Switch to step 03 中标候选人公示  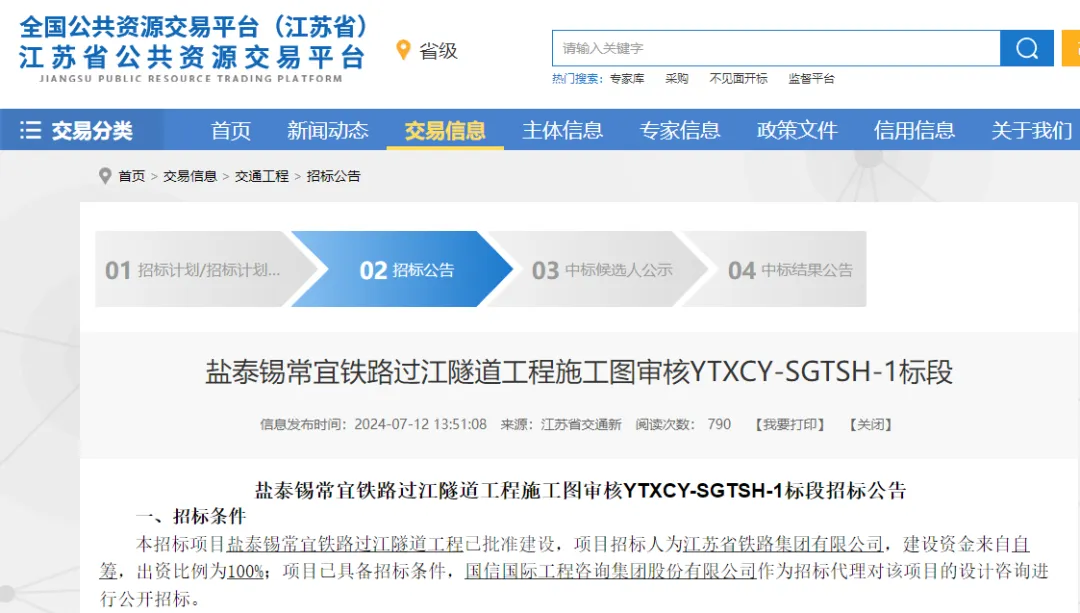pos(602,270)
